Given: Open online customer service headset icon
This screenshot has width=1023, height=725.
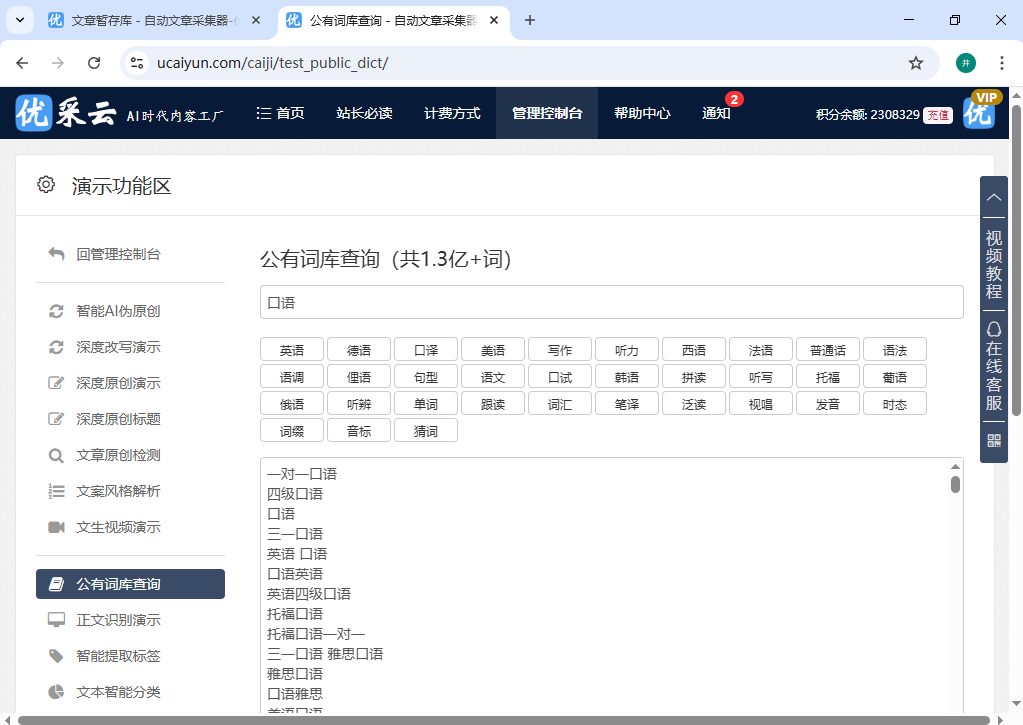Looking at the screenshot, I should [993, 329].
